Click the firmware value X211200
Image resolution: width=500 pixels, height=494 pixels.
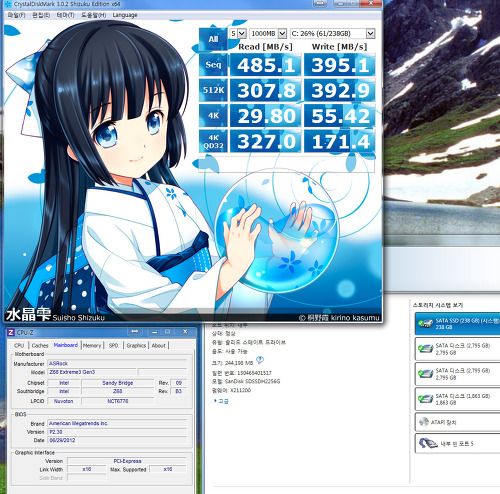(x=240, y=390)
